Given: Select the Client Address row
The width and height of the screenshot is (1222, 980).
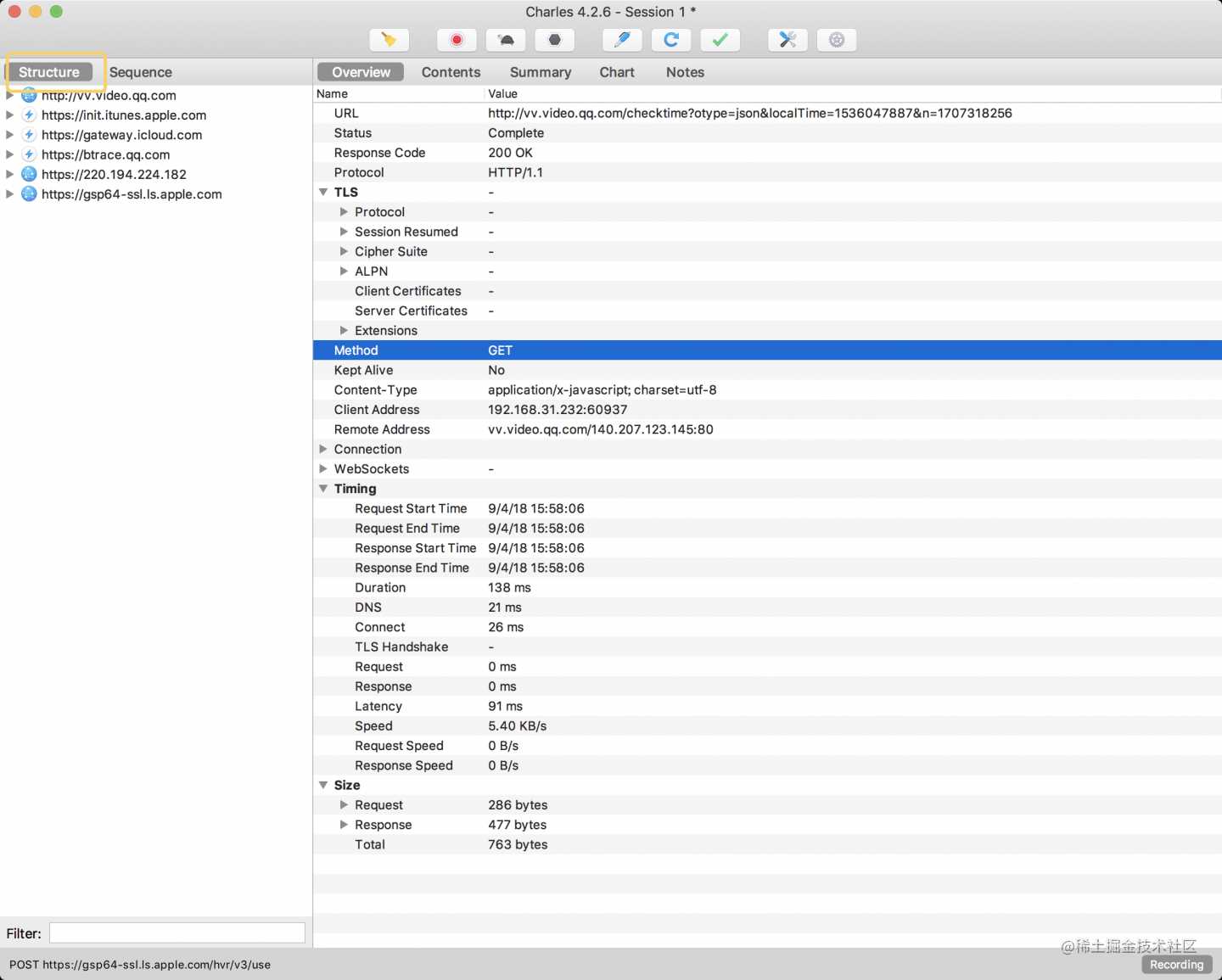Looking at the screenshot, I should [x=767, y=410].
